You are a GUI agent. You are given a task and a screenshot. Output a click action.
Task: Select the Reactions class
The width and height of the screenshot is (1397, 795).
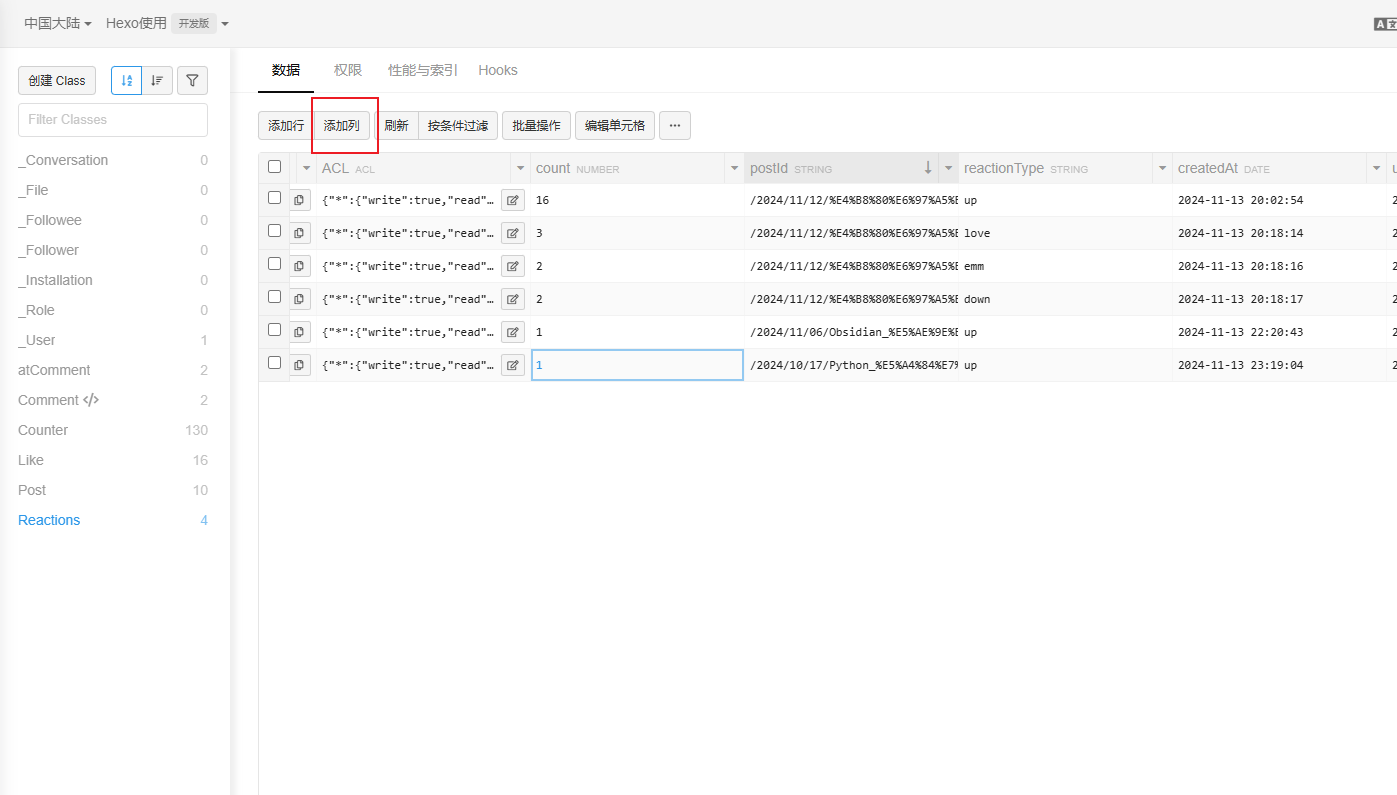[113, 520]
